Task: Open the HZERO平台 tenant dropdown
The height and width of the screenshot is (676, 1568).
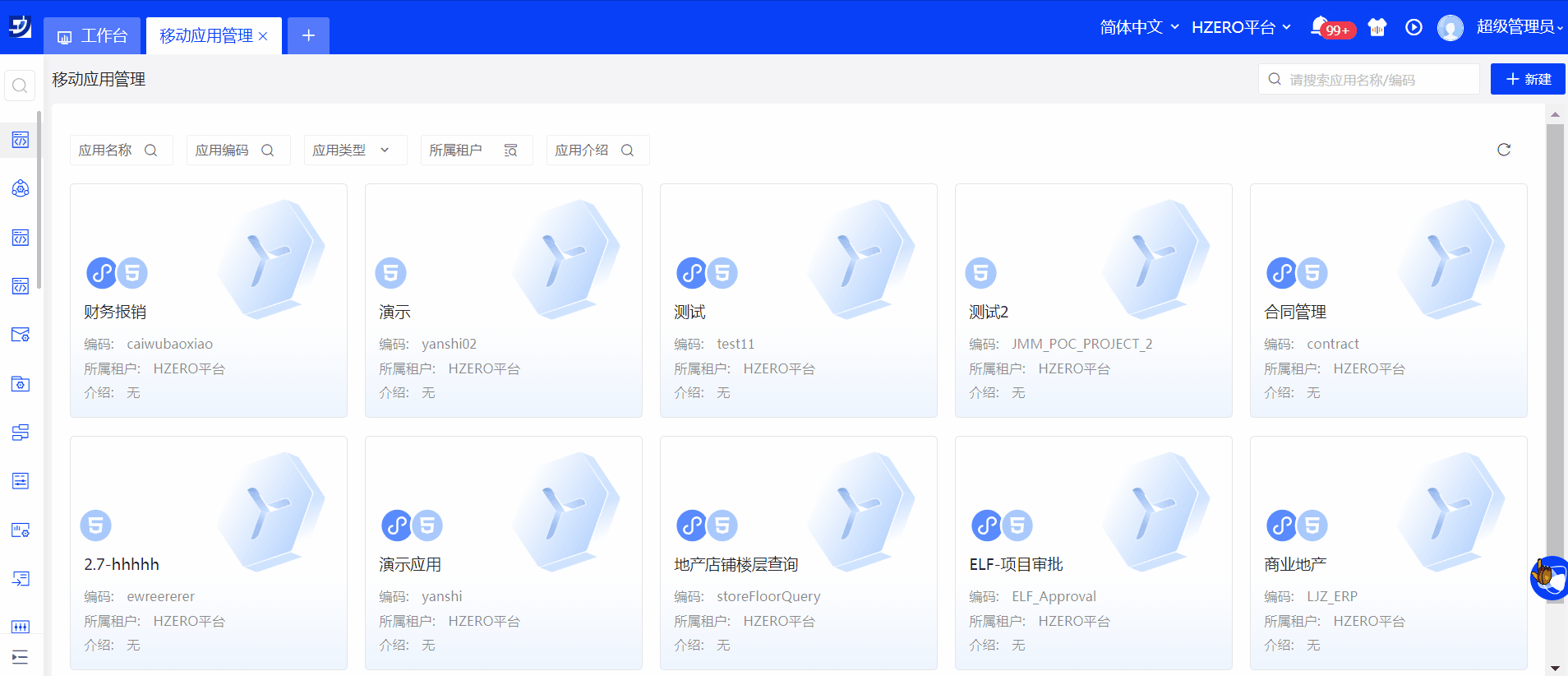Action: pos(1241,27)
